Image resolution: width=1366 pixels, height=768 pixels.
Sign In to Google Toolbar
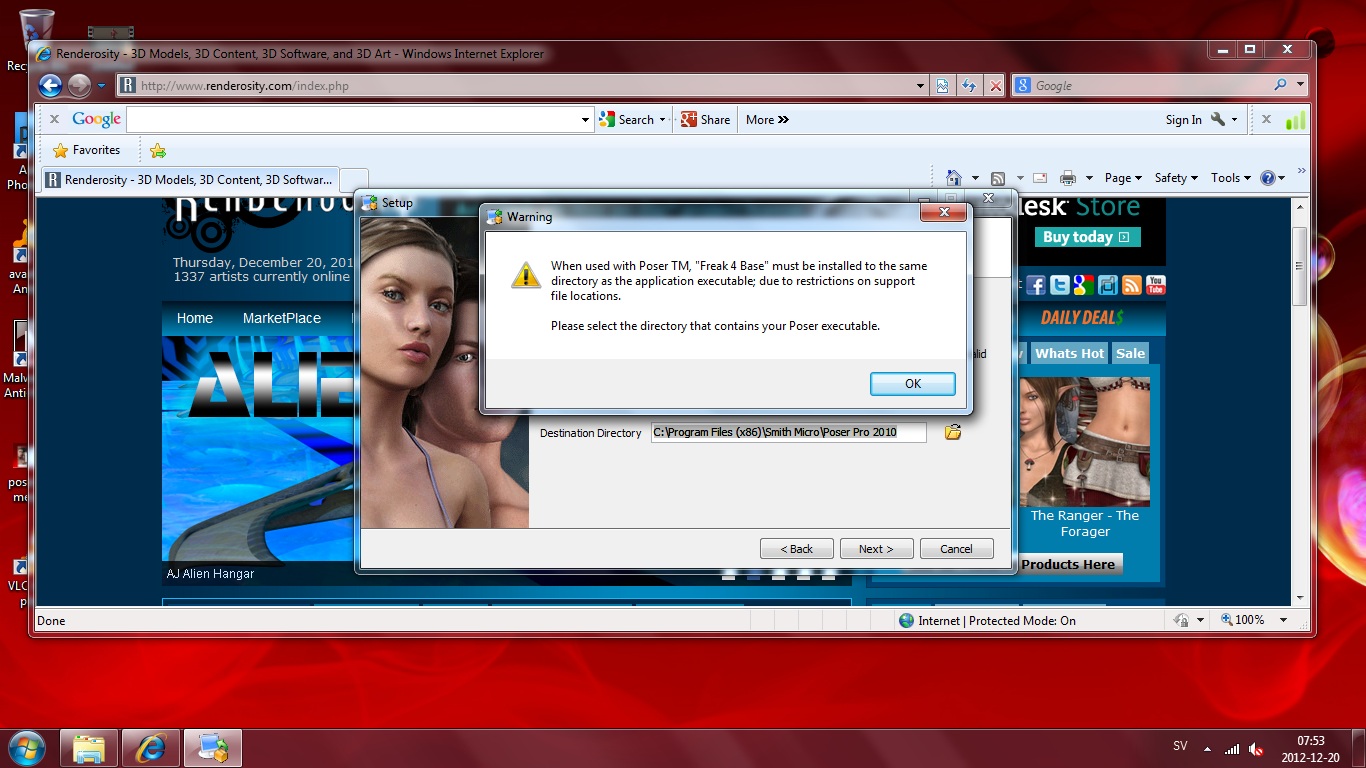point(1183,120)
